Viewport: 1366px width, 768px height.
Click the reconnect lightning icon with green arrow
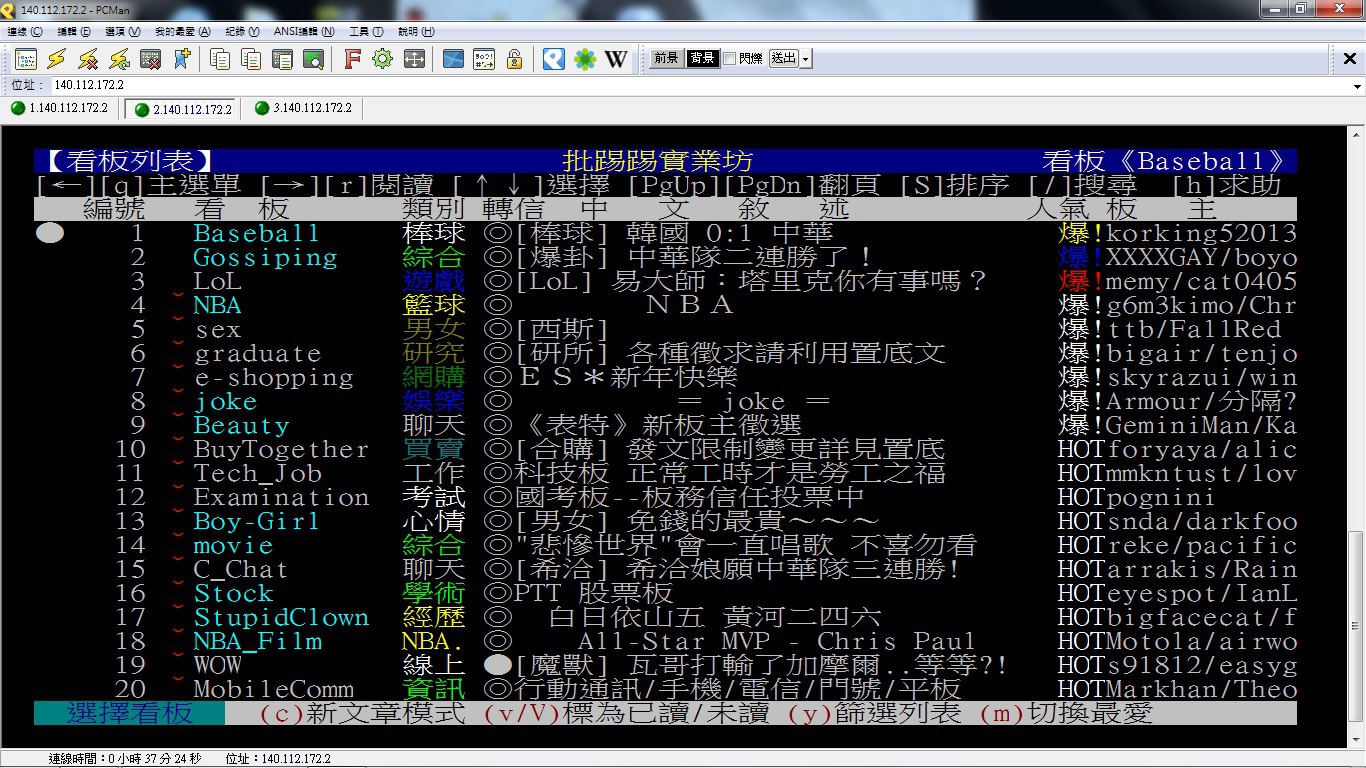[119, 59]
